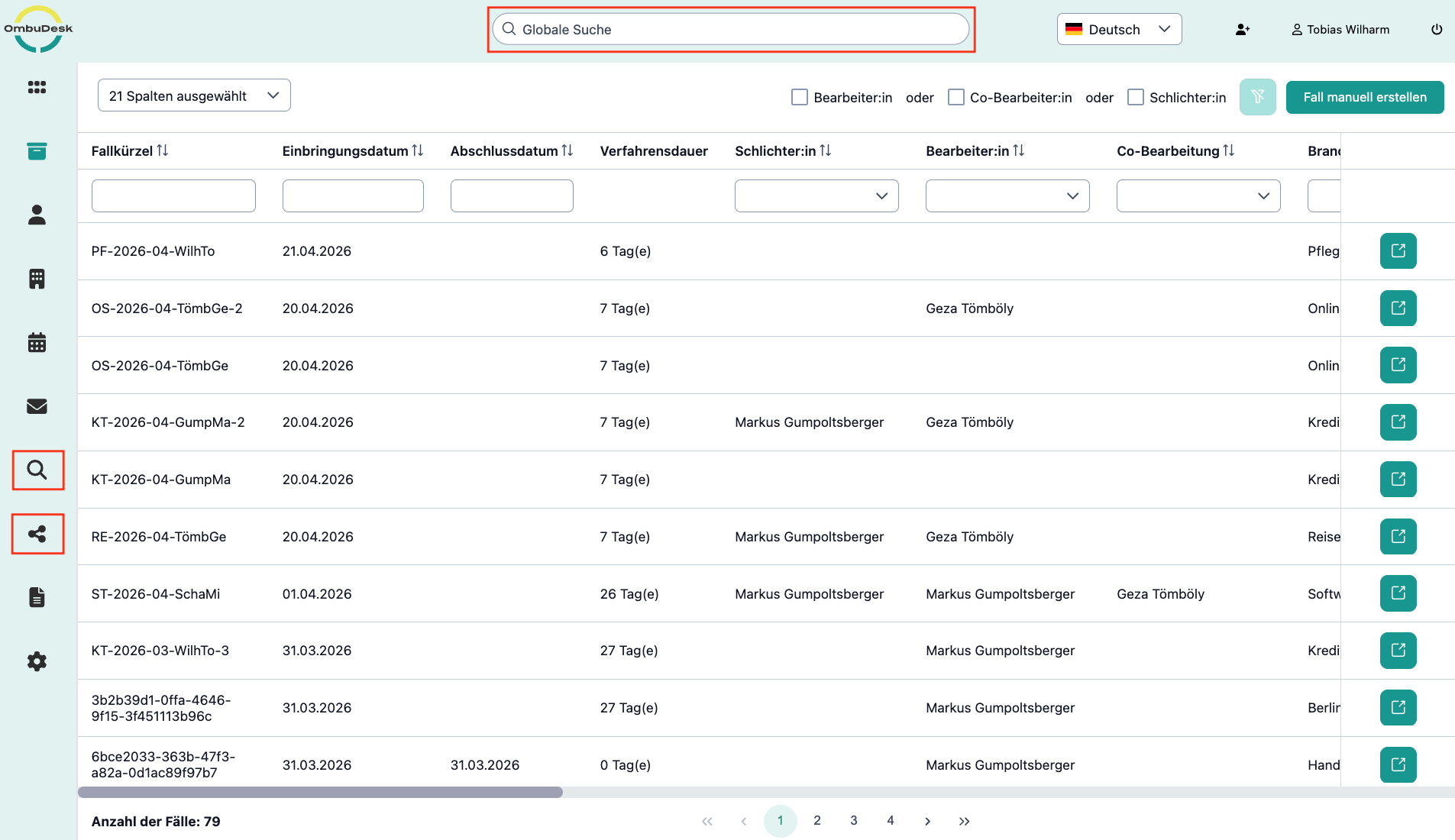Open the share nodes icon in sidebar
1455x840 pixels.
(x=37, y=534)
